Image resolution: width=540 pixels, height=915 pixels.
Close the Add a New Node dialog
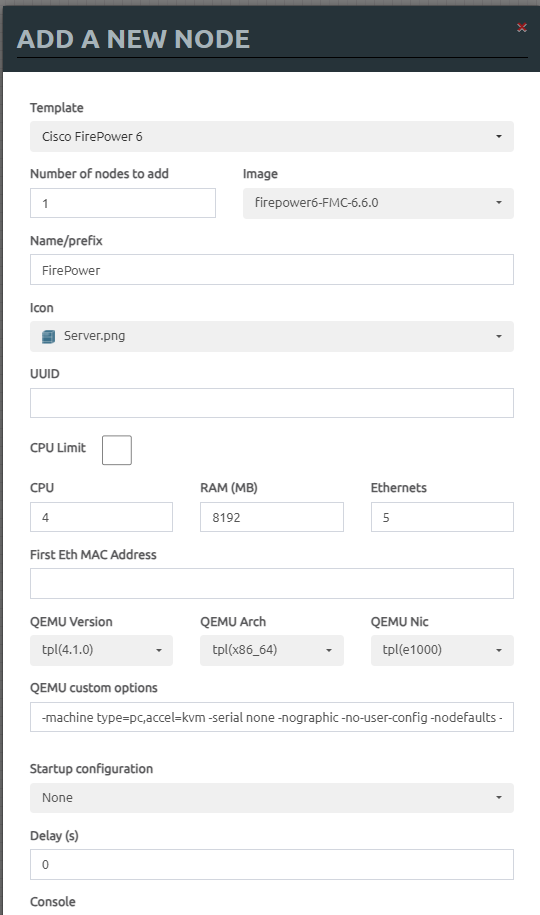point(522,27)
